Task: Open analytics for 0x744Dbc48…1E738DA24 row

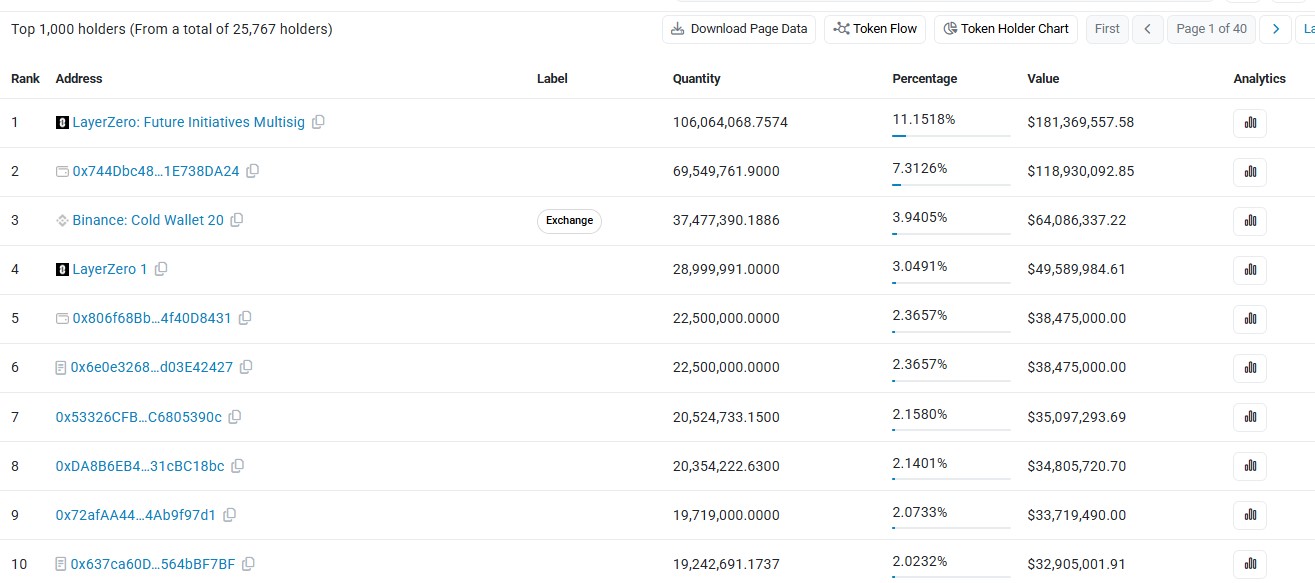Action: click(x=1250, y=172)
